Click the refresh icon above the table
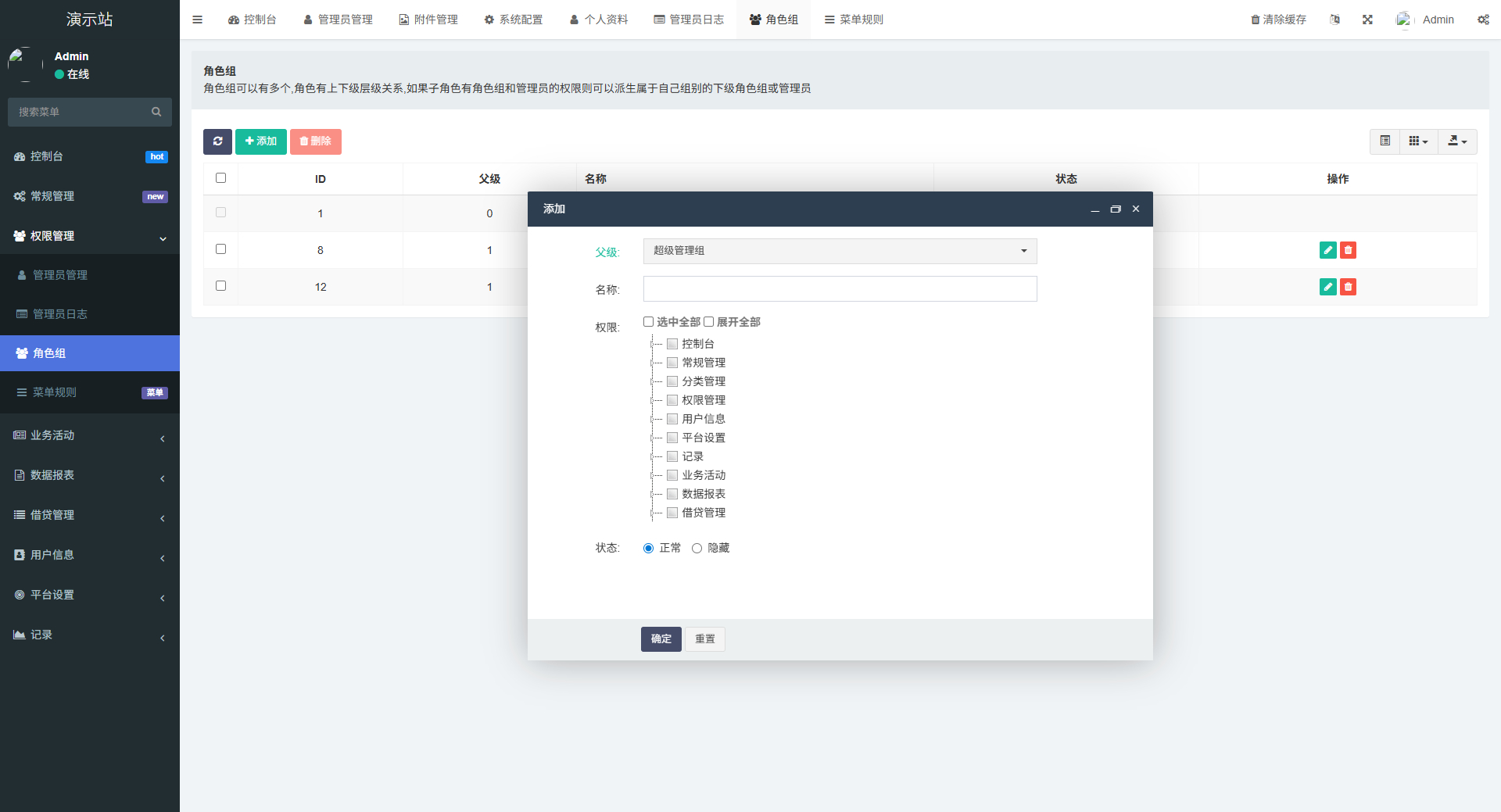 pos(217,141)
